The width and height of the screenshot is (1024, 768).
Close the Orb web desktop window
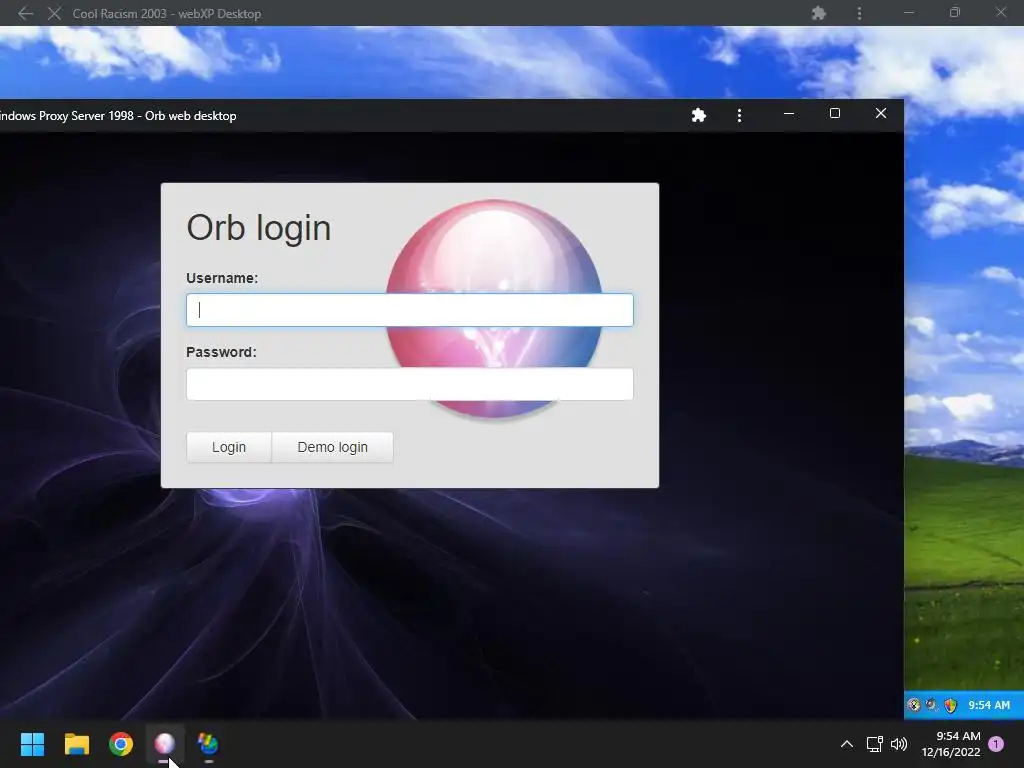[x=881, y=114]
